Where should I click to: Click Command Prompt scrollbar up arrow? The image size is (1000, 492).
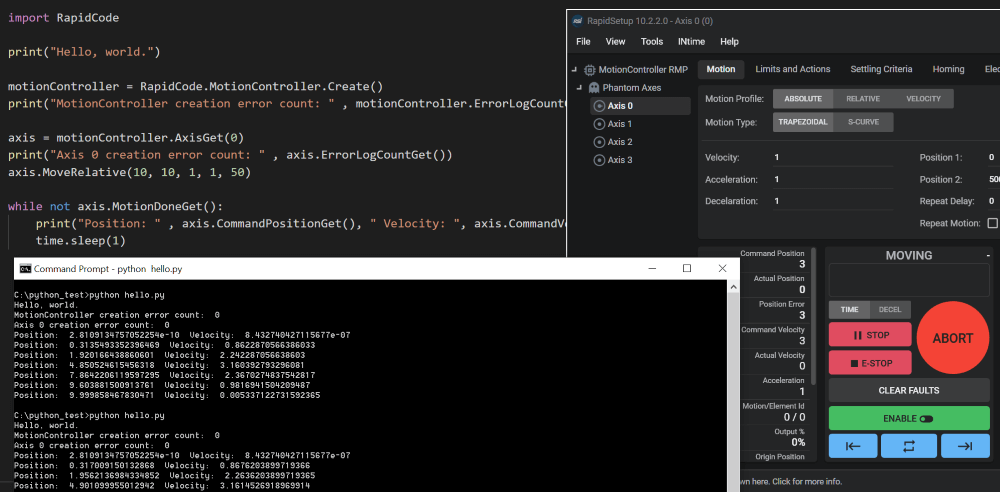733,287
